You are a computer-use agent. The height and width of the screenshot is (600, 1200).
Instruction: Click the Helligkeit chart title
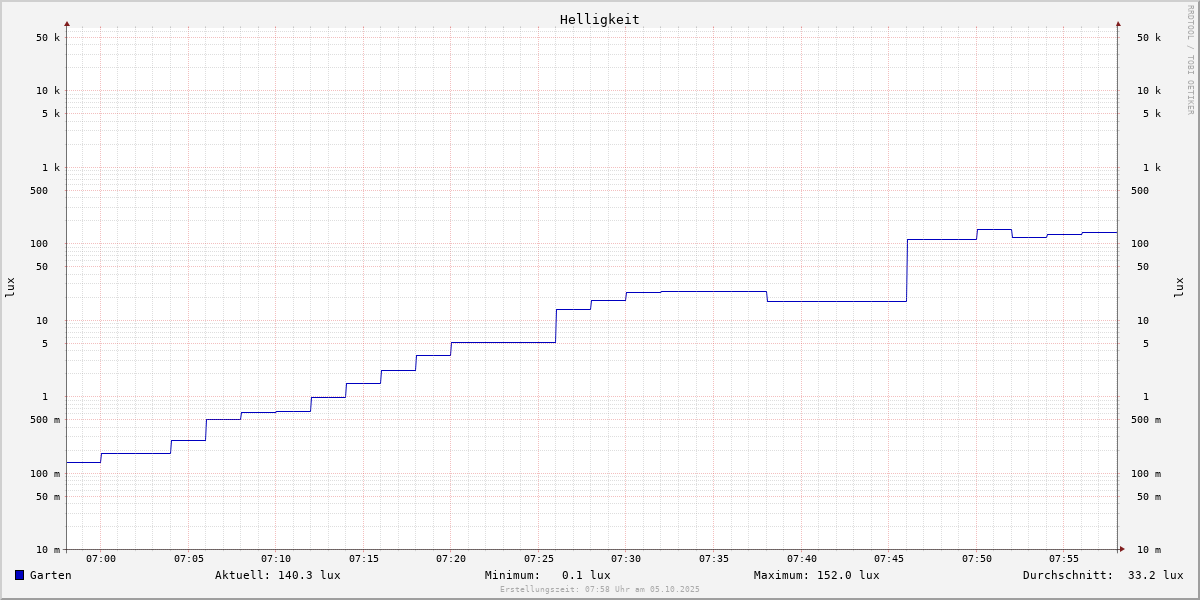600,19
